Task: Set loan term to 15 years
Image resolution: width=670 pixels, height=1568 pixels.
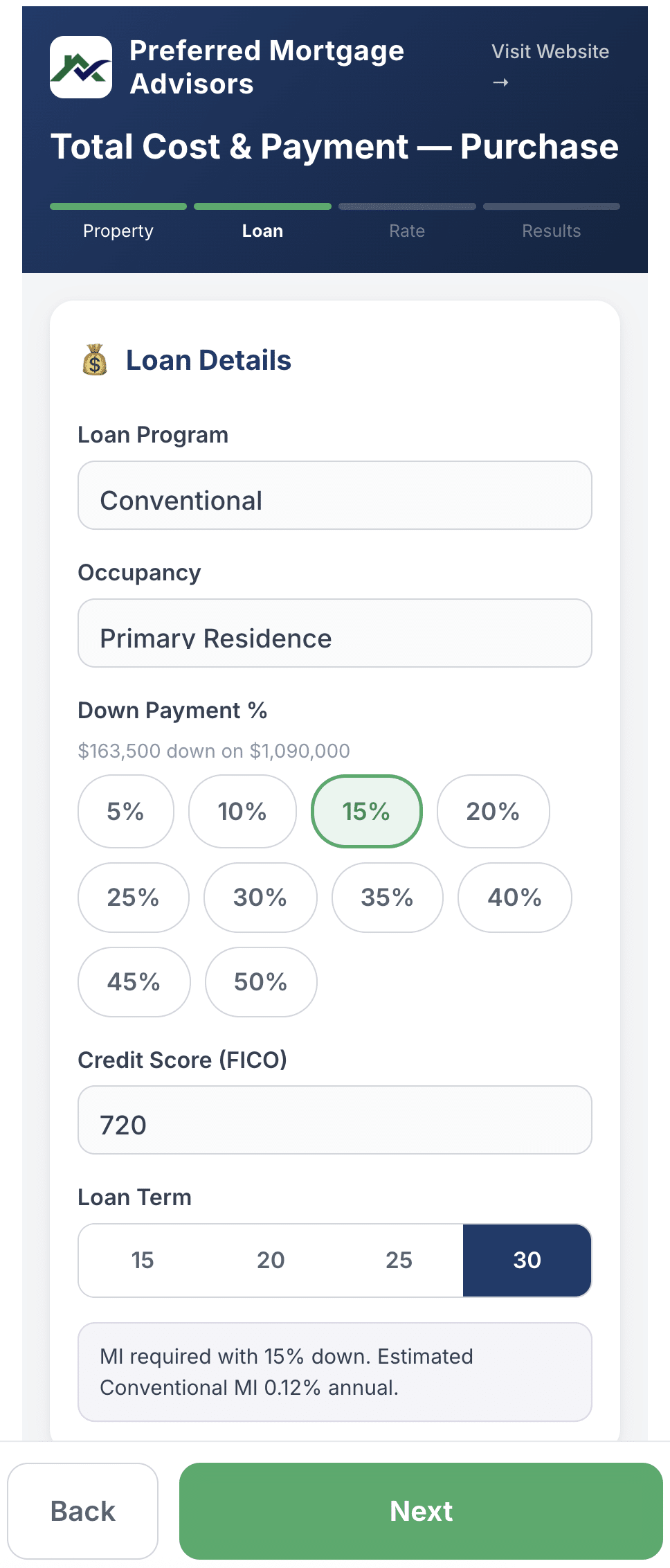Action: [x=143, y=1260]
